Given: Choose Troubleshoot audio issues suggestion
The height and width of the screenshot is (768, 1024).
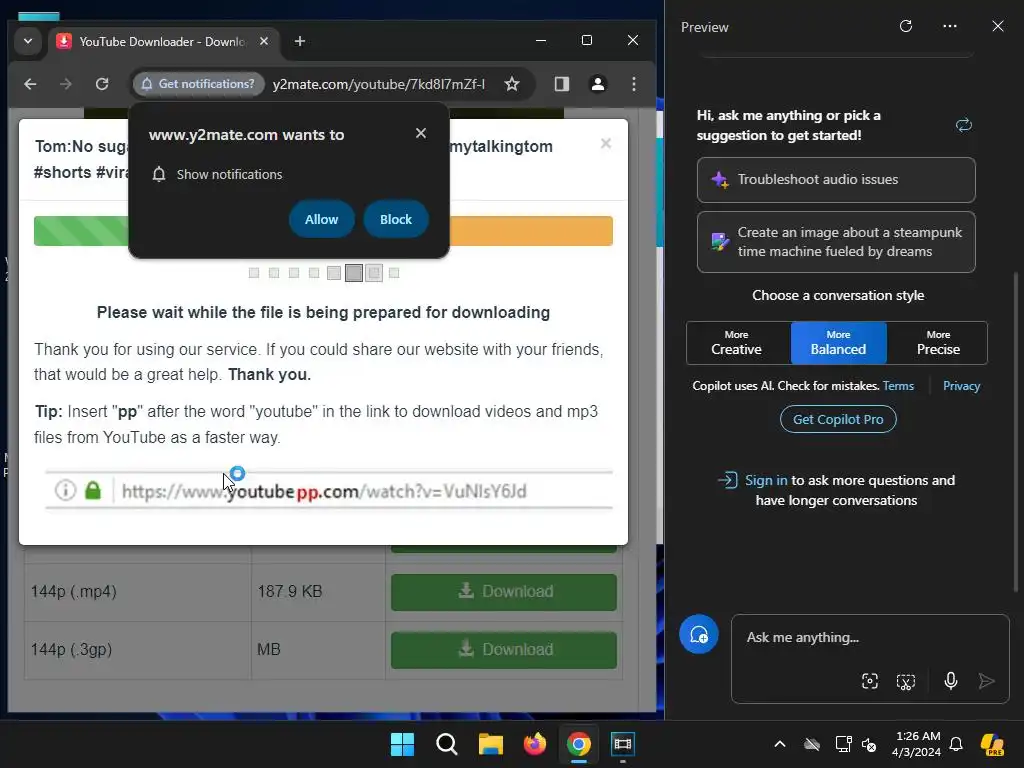Looking at the screenshot, I should 836,180.
